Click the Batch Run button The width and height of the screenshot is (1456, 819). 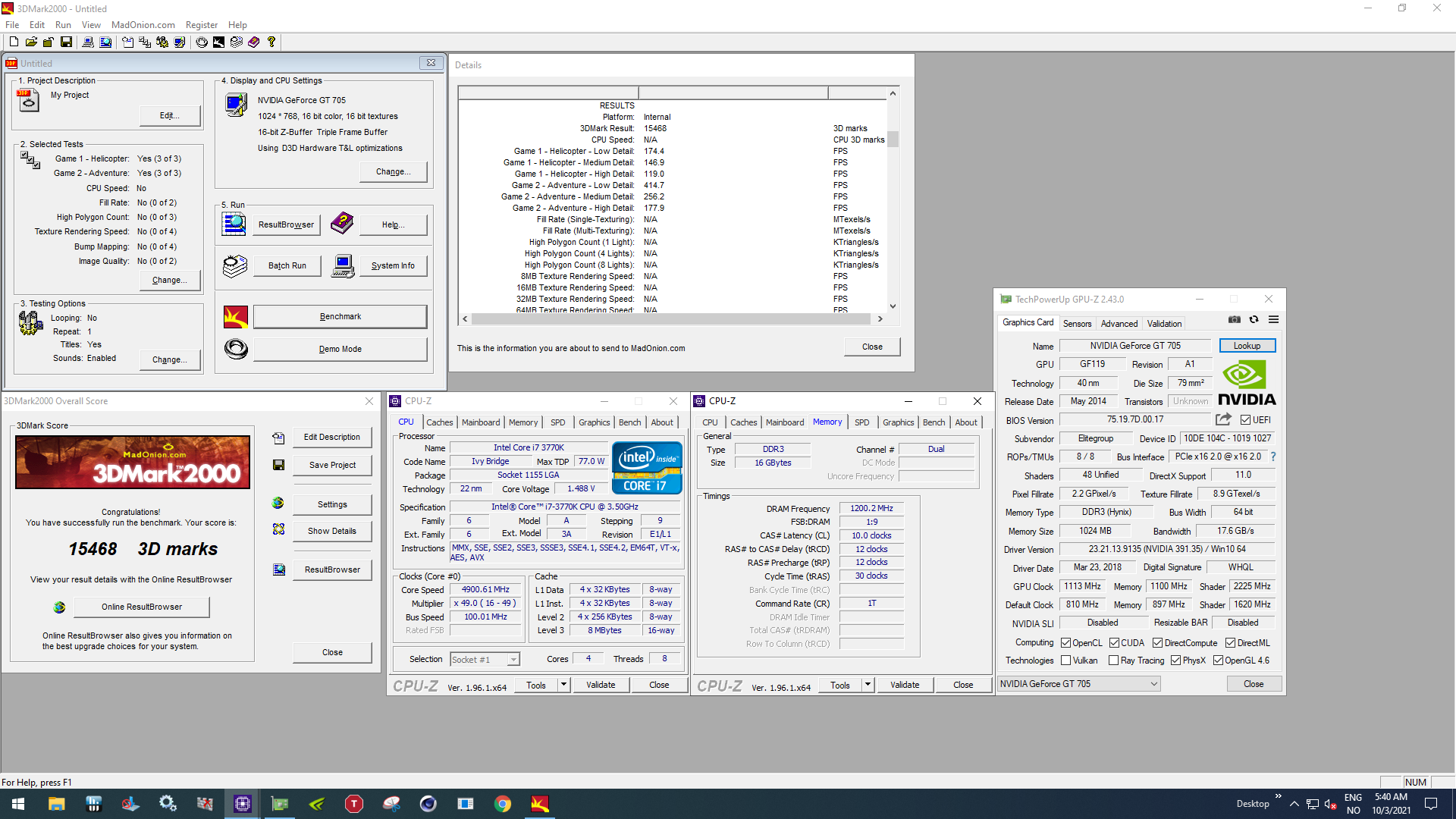287,265
